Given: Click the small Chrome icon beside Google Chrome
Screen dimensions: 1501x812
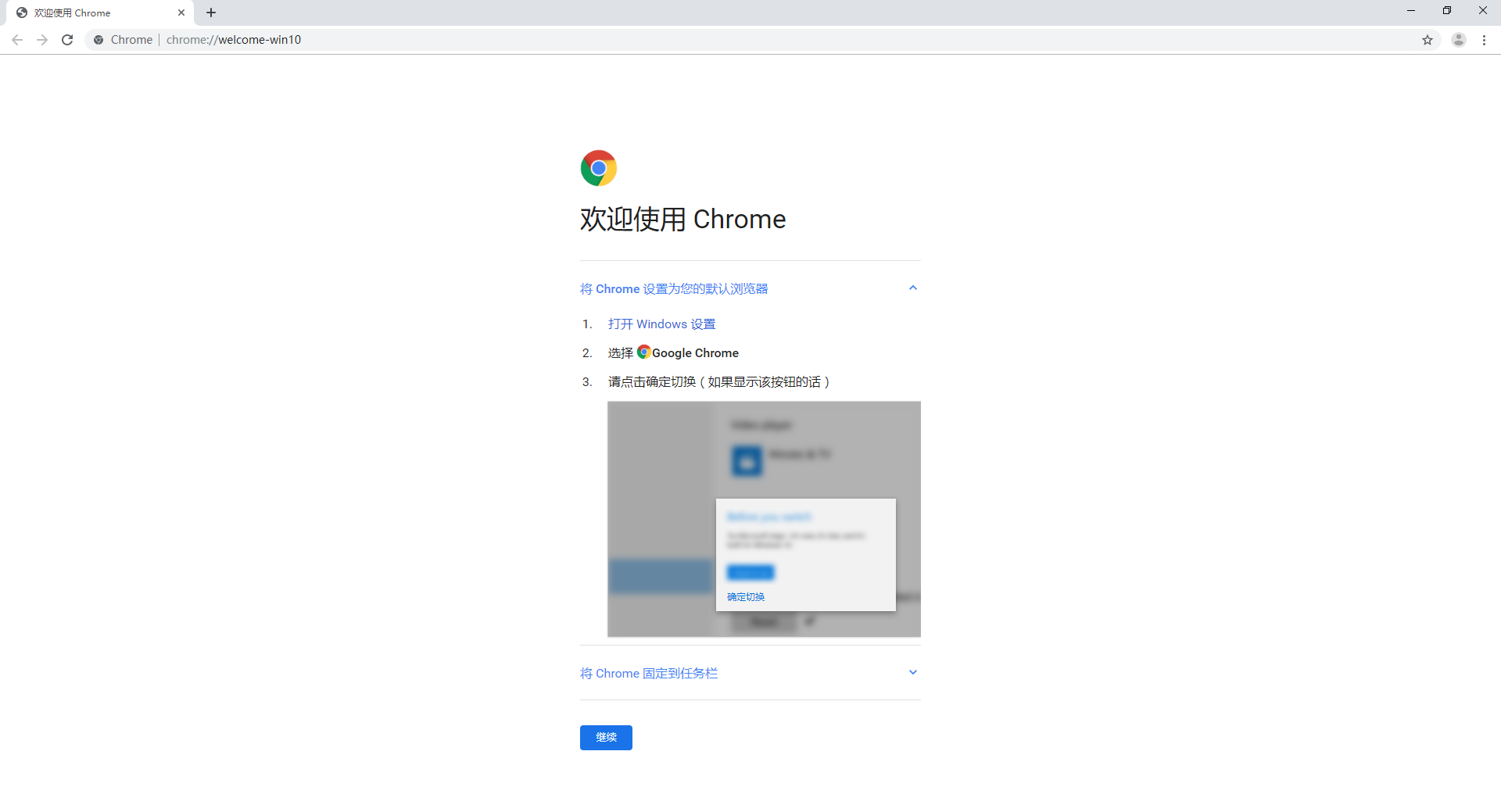Looking at the screenshot, I should click(643, 352).
